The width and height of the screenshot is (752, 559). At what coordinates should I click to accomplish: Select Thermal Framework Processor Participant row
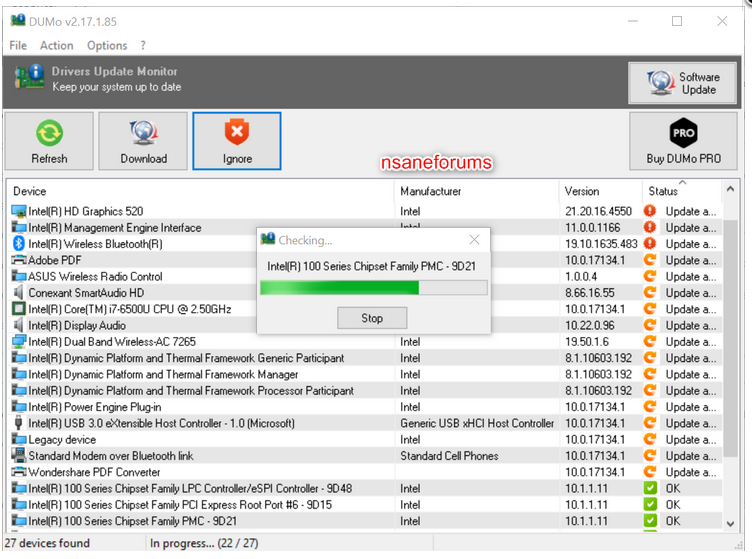pyautogui.click(x=365, y=391)
